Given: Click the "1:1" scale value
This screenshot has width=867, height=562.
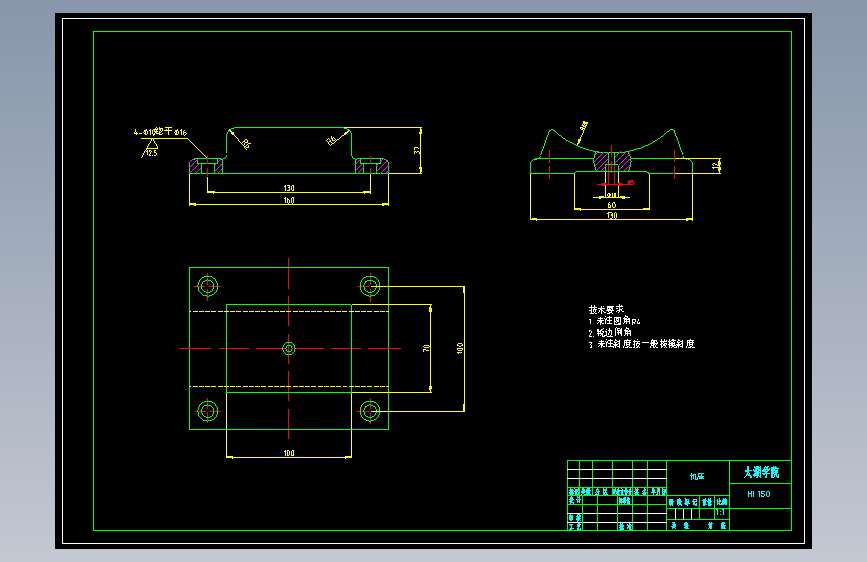Looking at the screenshot, I should click(720, 513).
